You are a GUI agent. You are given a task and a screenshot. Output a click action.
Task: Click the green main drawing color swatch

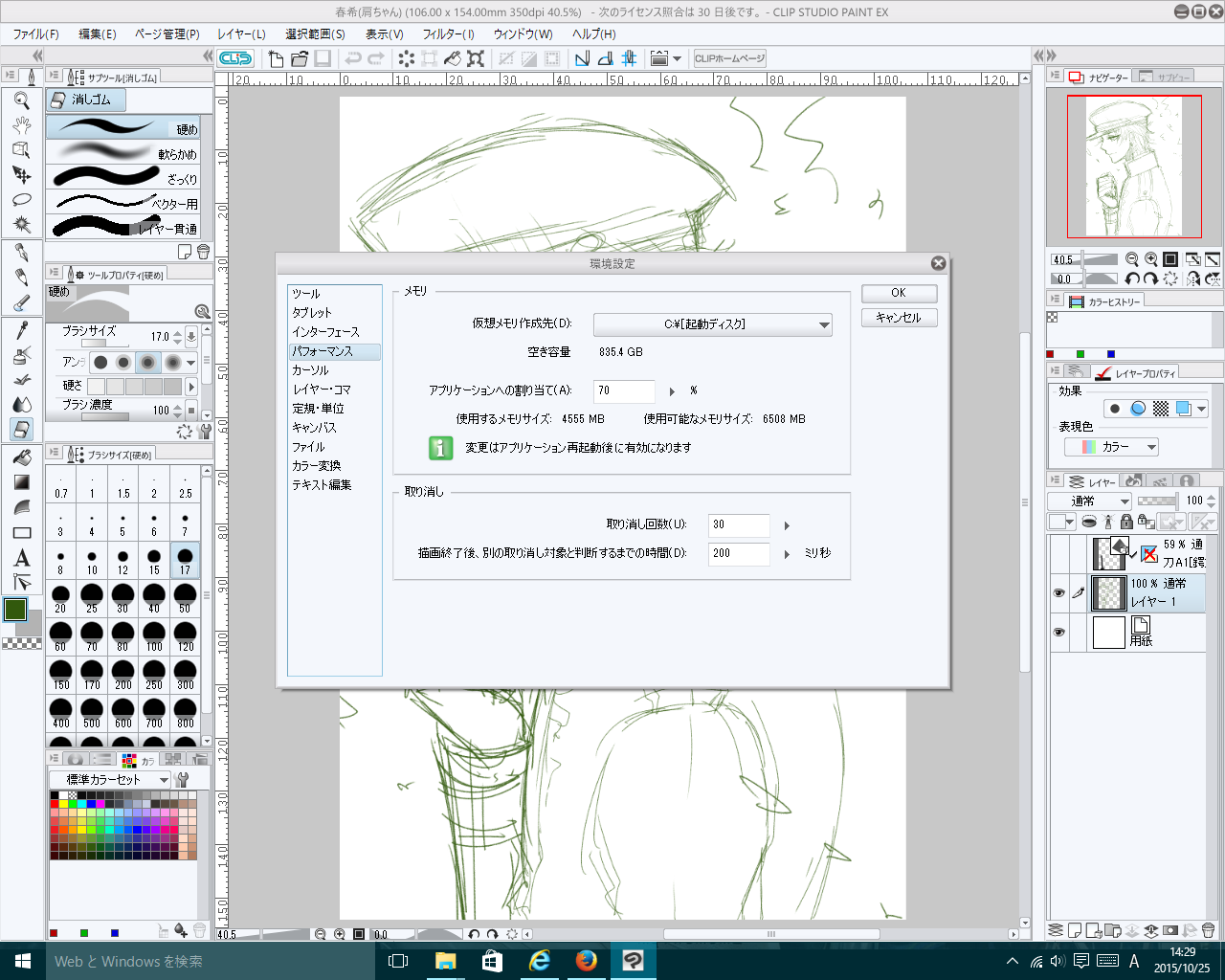15,610
